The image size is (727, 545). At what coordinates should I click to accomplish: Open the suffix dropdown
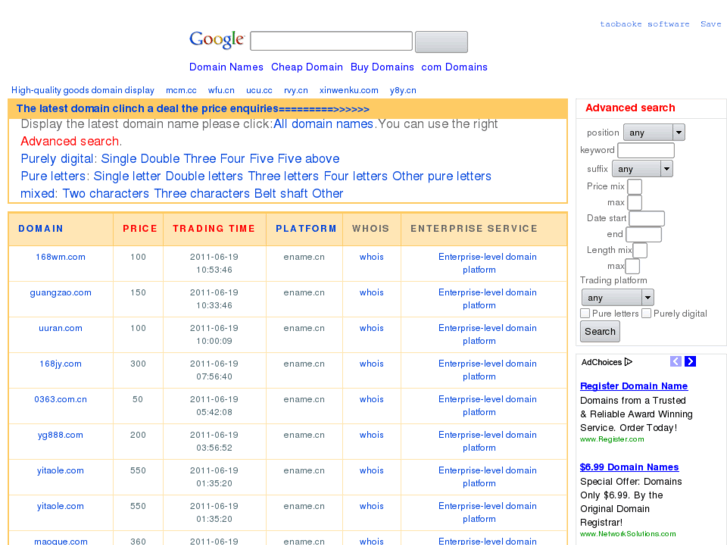click(643, 169)
